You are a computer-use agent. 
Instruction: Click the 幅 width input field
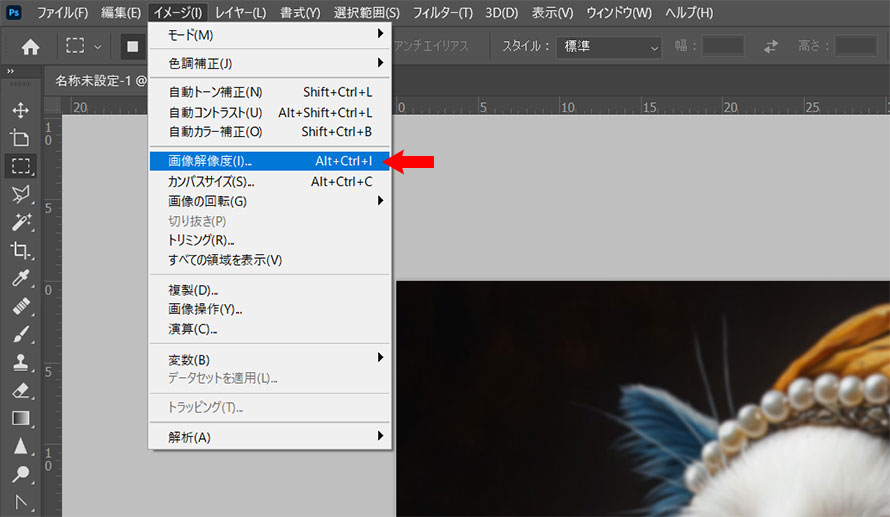pyautogui.click(x=723, y=45)
